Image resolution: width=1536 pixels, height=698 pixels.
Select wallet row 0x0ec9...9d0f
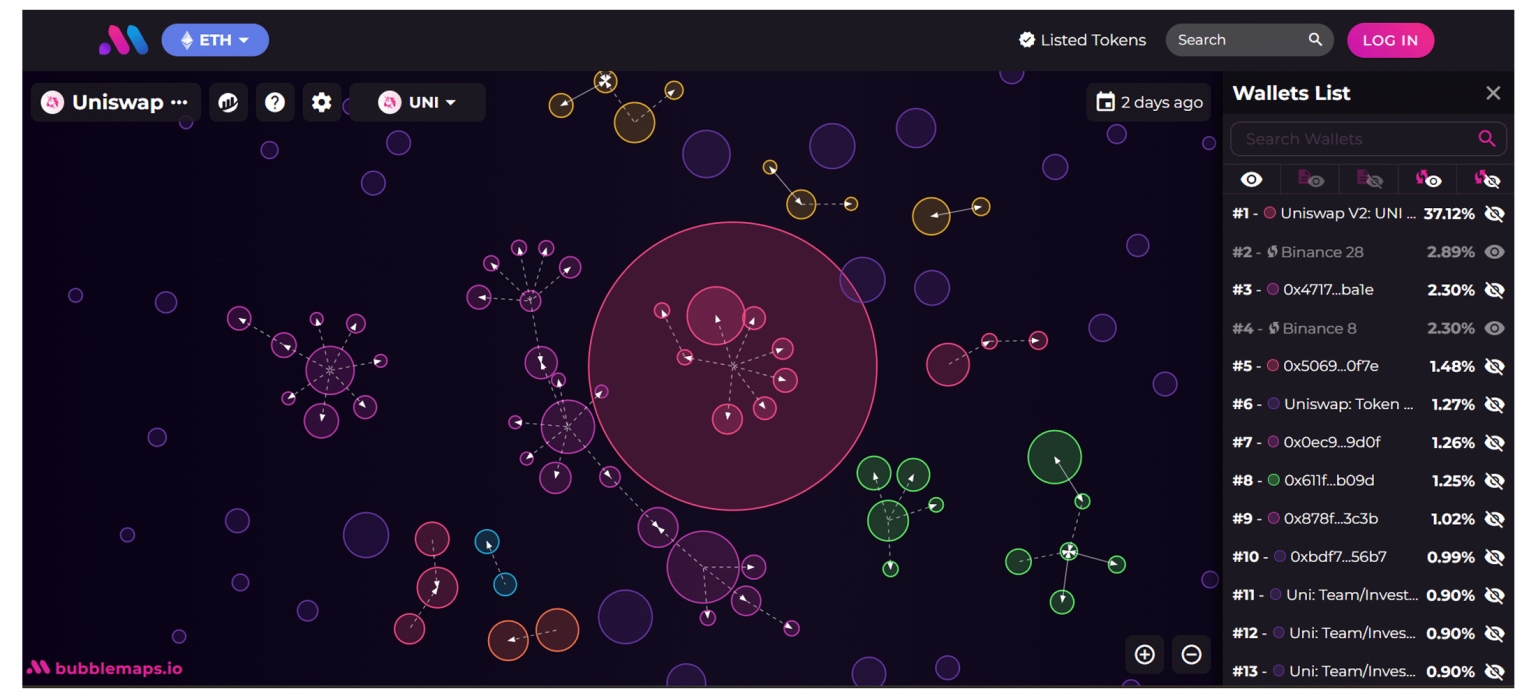click(x=1368, y=442)
